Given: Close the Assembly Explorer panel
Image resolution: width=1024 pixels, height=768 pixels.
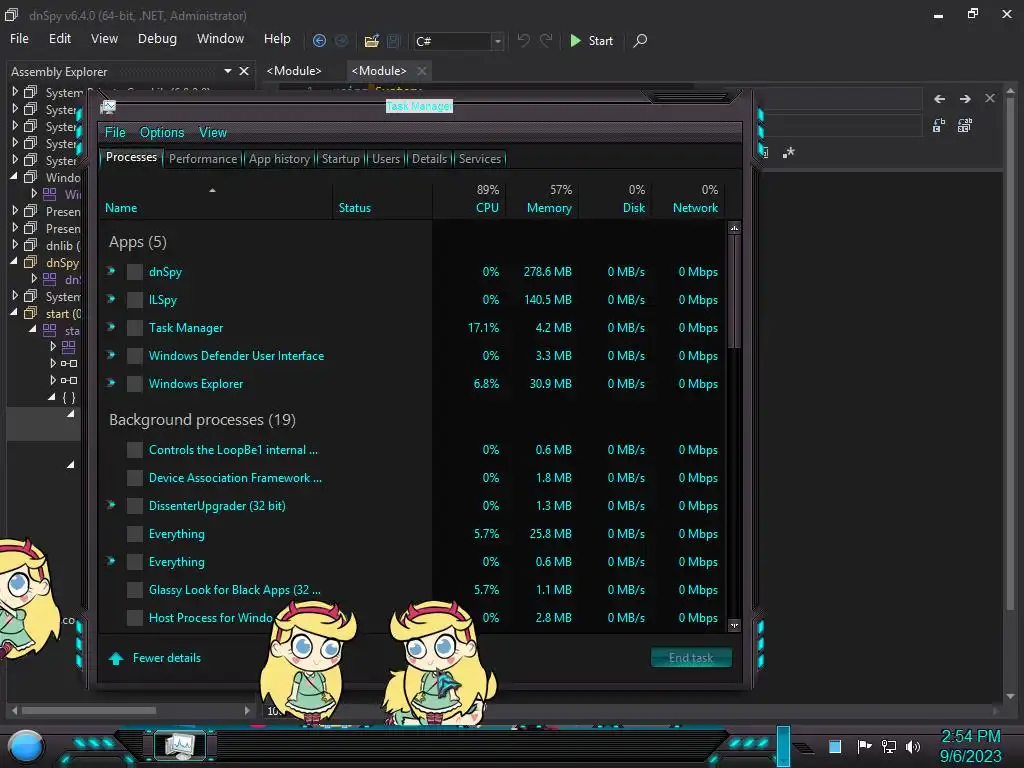Looking at the screenshot, I should click(244, 71).
